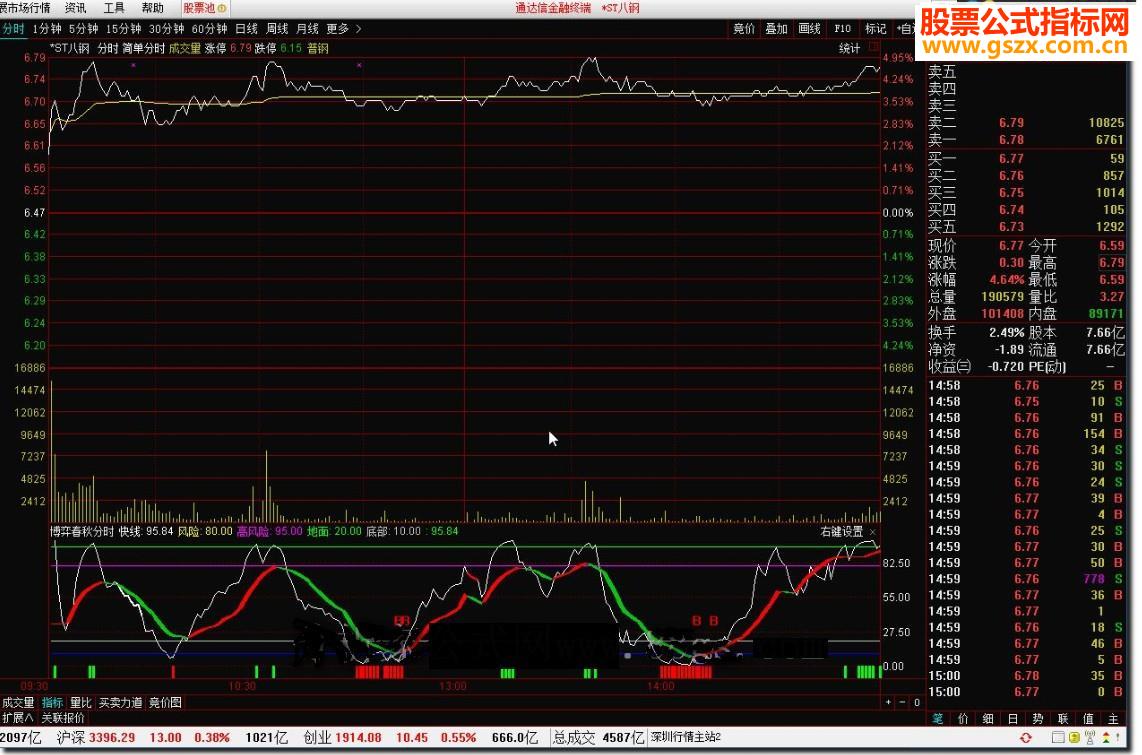Expand the 更多 periods chevron

click(358, 29)
